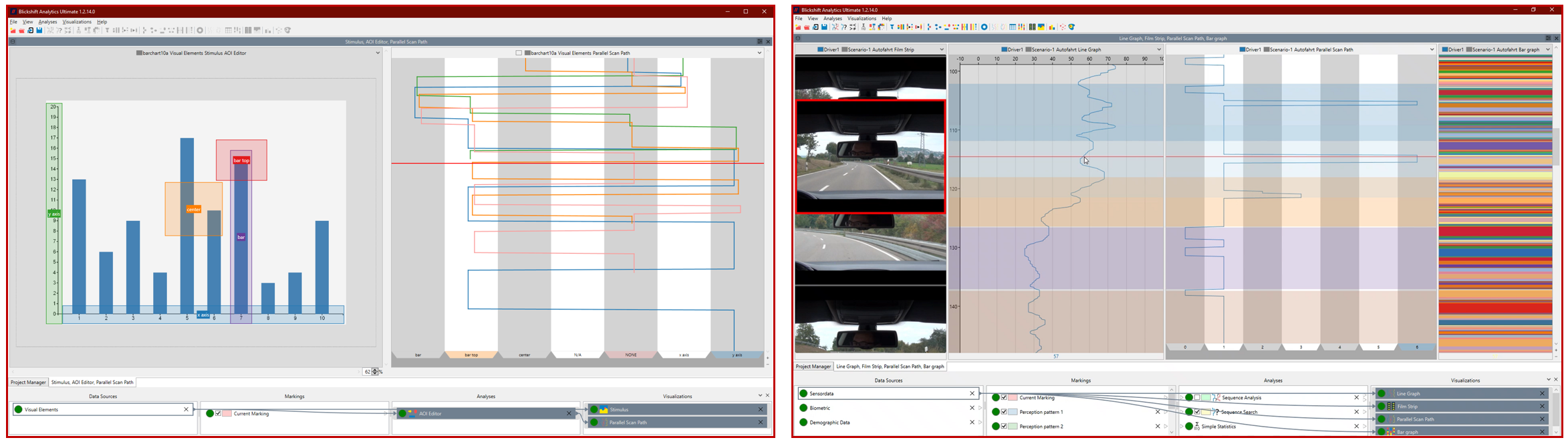Screen dimensions: 1568x444
Task: Open the Autofahrt Bar graph header dropdown
Action: pos(1548,49)
